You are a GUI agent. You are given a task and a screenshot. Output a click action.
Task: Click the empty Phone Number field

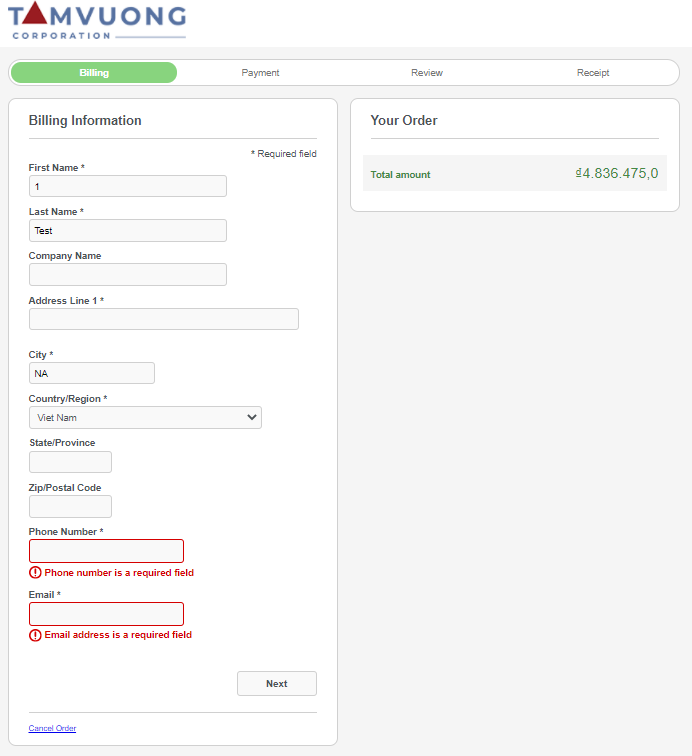click(106, 551)
